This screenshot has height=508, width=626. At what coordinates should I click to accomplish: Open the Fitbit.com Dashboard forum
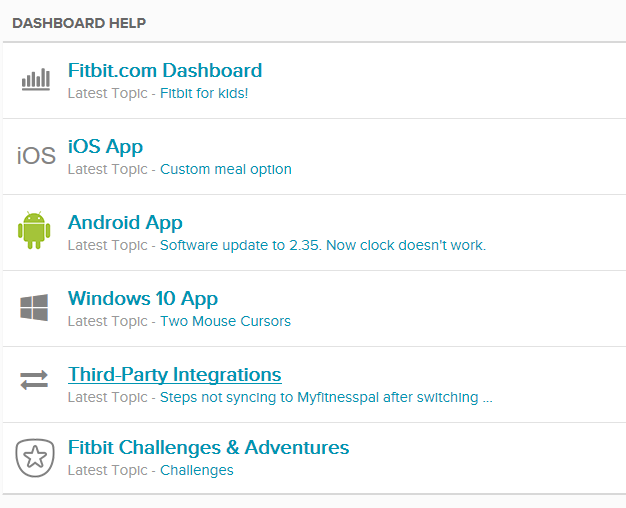tap(165, 71)
